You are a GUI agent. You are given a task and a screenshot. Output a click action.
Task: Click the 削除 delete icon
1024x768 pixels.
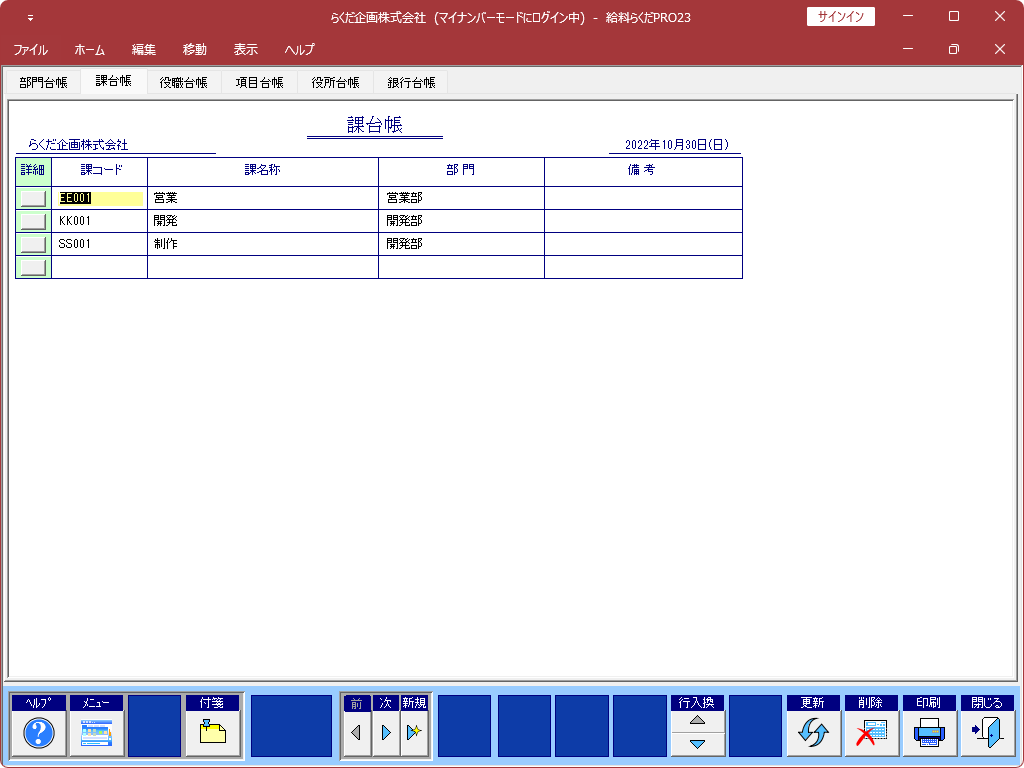(x=871, y=733)
